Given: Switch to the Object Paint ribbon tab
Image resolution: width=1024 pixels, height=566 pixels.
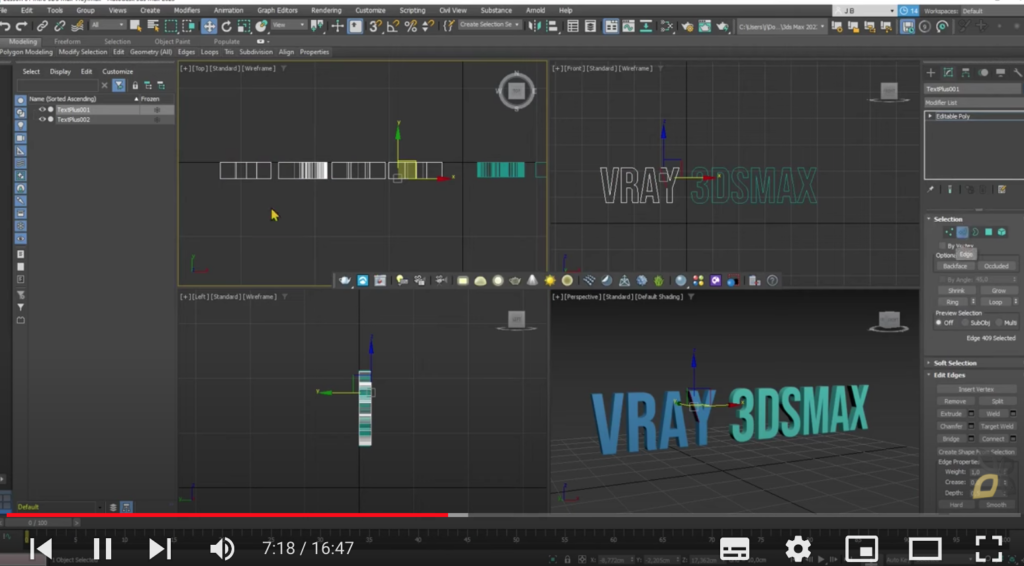Looking at the screenshot, I should point(172,41).
